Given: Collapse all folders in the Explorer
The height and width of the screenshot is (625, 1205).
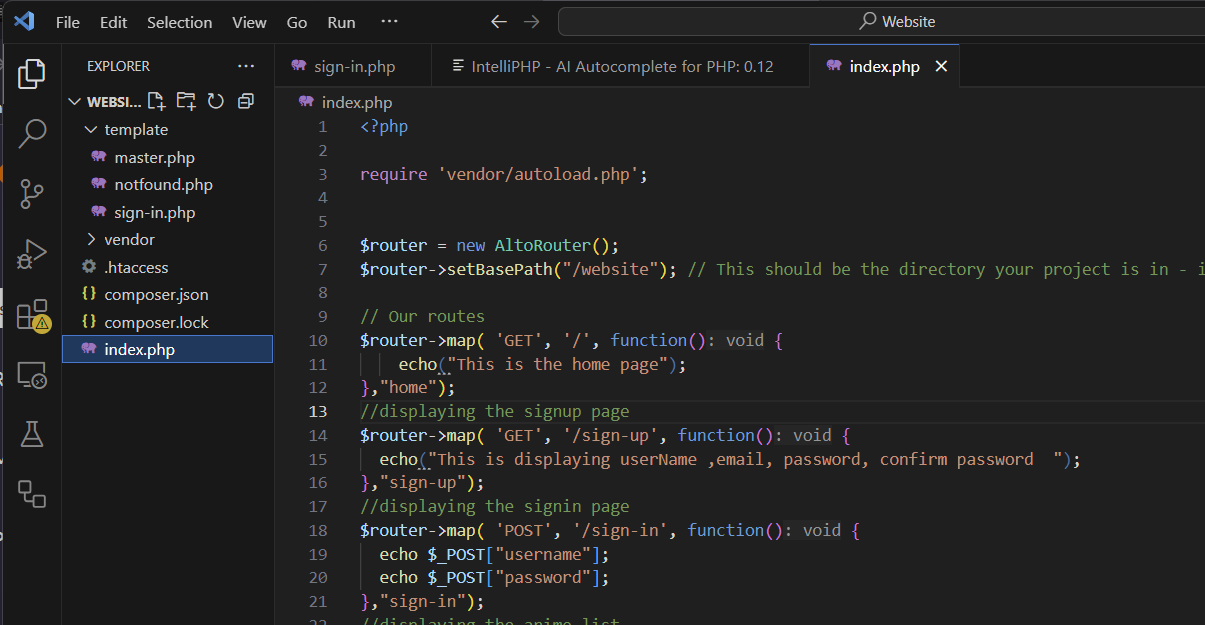Looking at the screenshot, I should pyautogui.click(x=244, y=100).
